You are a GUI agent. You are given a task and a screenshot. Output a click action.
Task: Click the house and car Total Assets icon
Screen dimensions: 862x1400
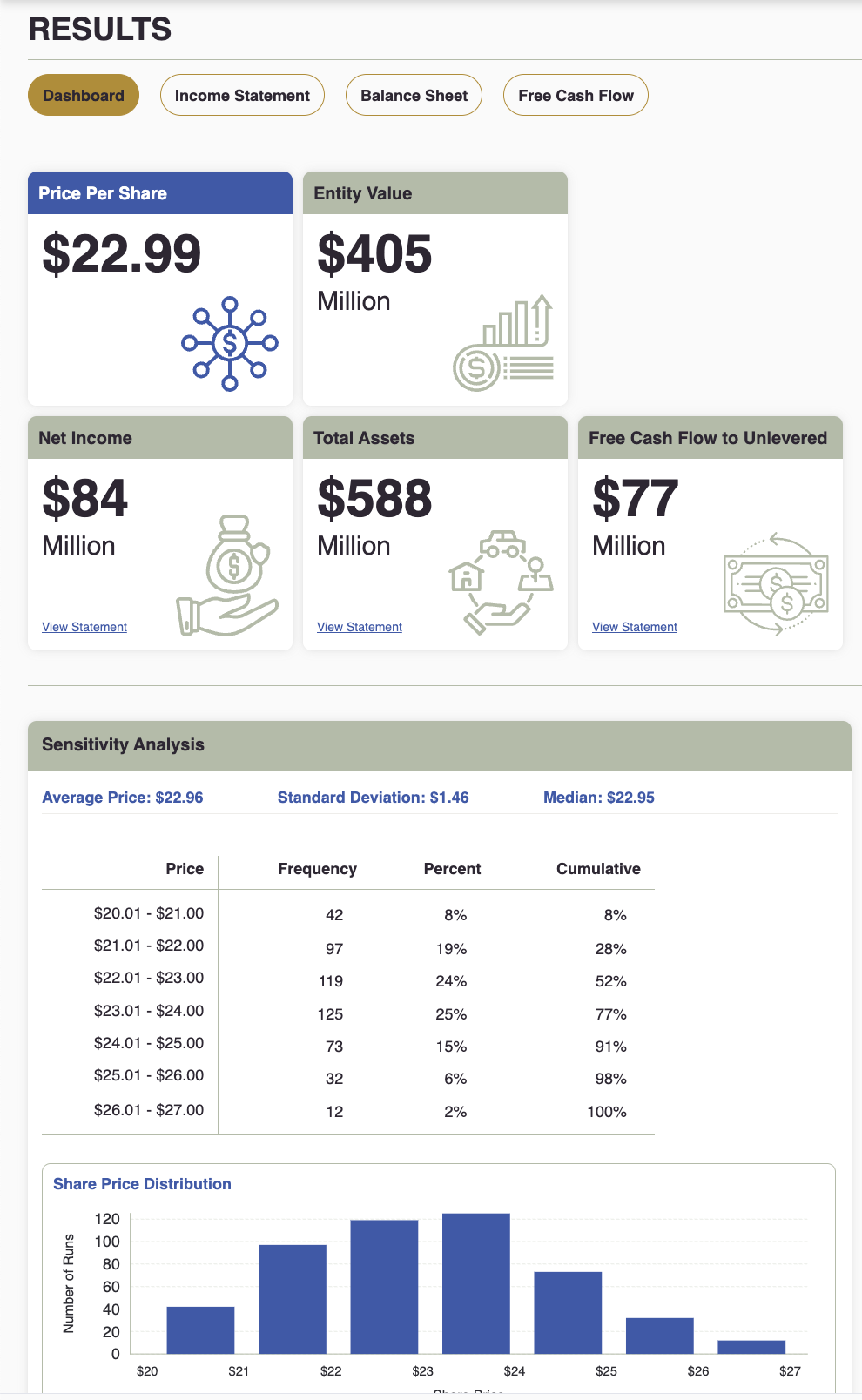[502, 582]
